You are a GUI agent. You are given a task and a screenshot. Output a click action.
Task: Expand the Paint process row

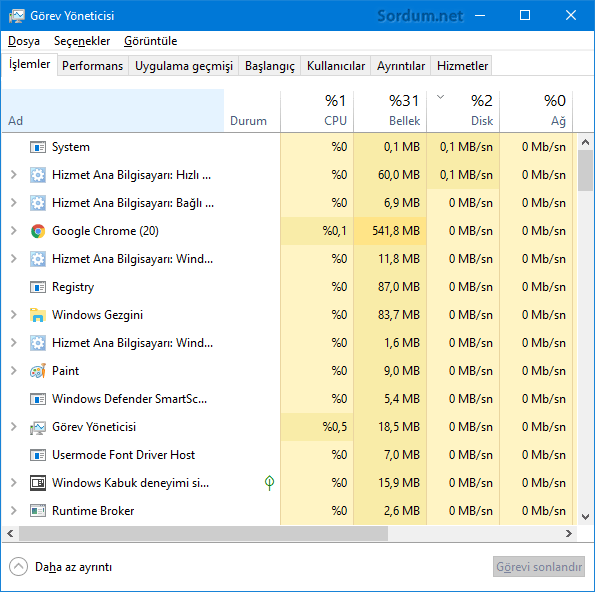click(x=14, y=371)
